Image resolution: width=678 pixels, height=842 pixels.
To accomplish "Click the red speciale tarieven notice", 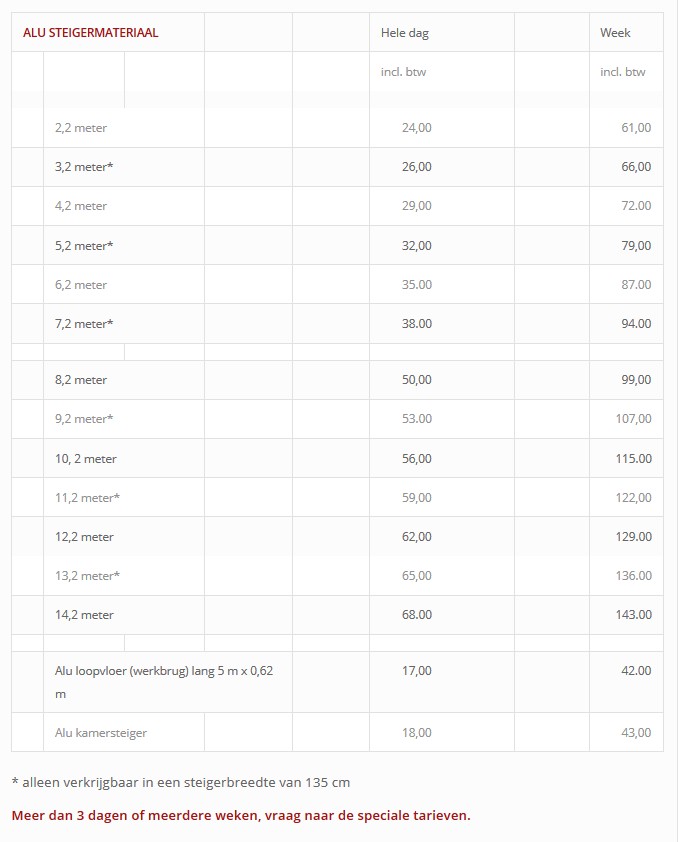I will click(x=241, y=815).
